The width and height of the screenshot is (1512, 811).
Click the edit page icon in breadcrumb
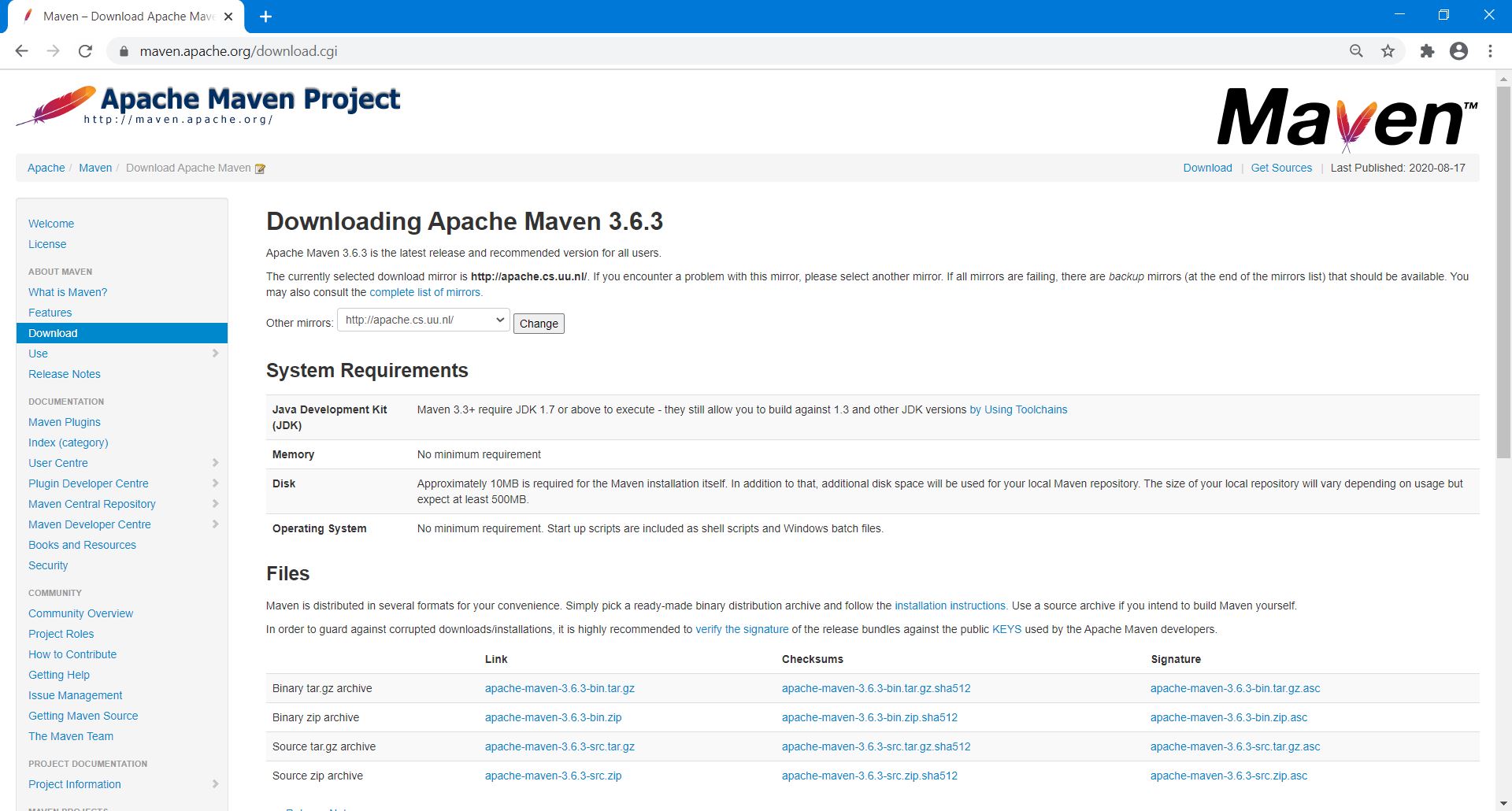[x=260, y=168]
